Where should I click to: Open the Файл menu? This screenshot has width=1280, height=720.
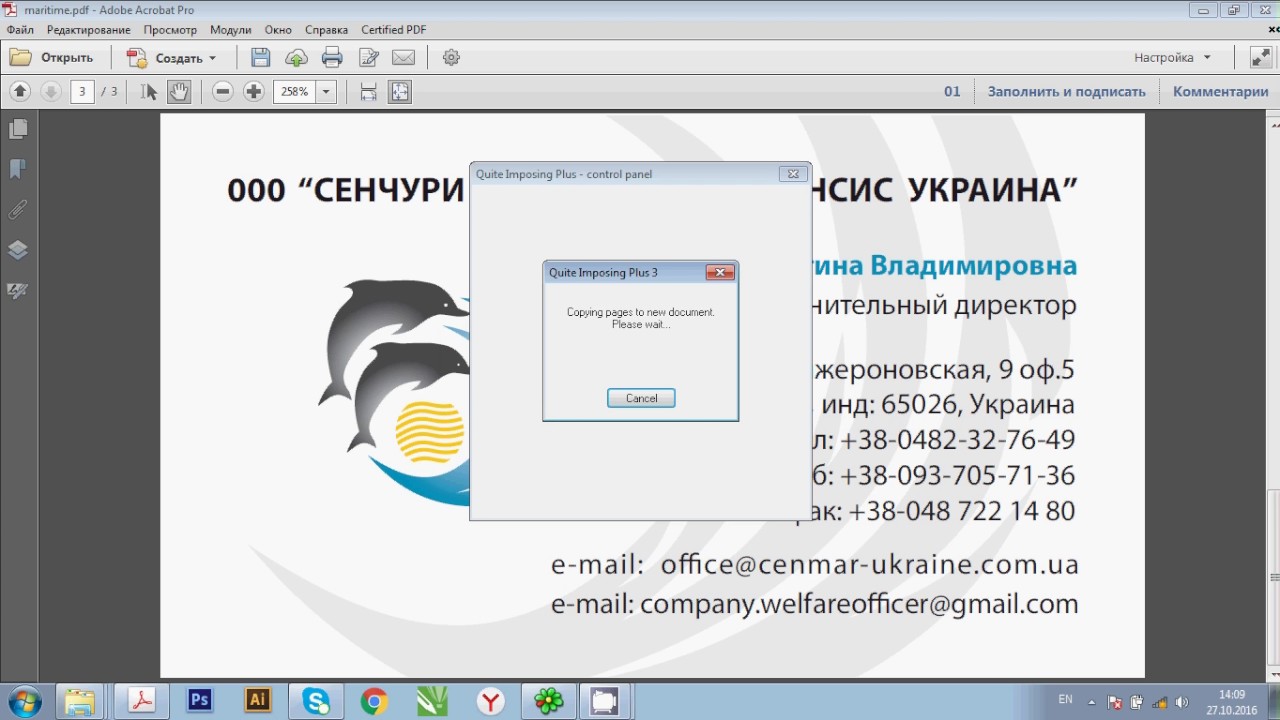click(x=20, y=30)
